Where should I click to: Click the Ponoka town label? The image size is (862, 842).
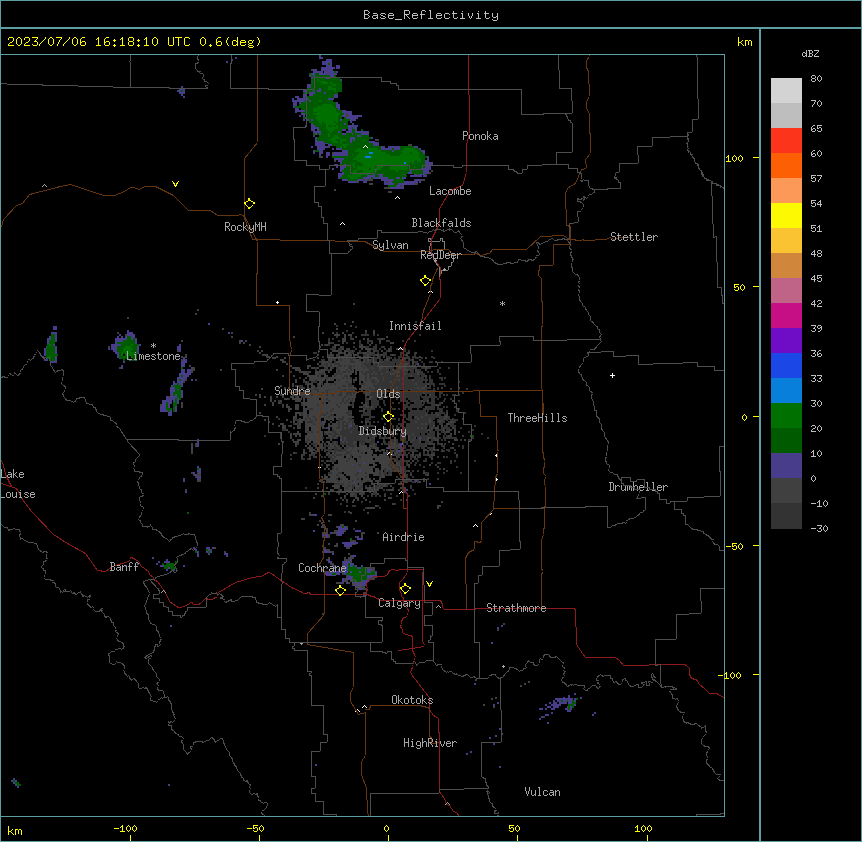point(480,136)
